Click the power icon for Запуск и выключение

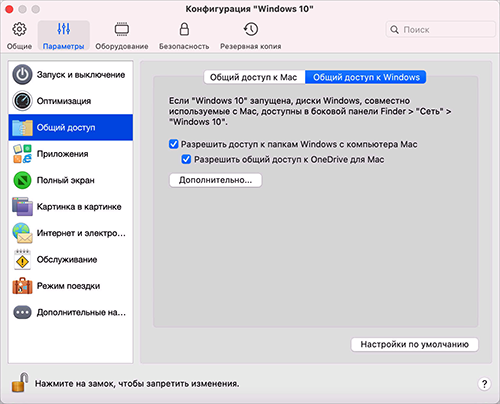coord(22,74)
